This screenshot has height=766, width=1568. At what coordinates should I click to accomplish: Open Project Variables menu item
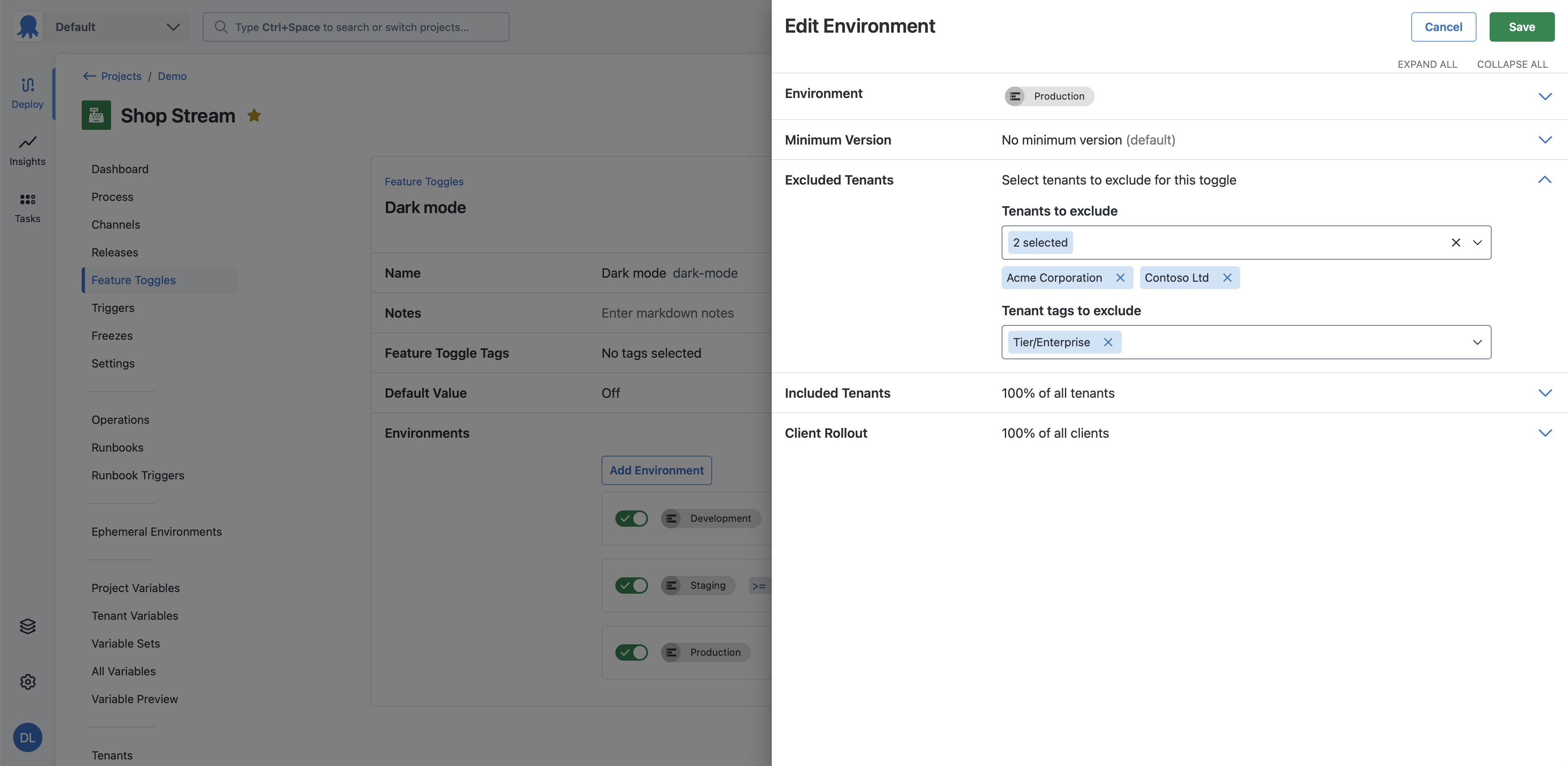135,588
